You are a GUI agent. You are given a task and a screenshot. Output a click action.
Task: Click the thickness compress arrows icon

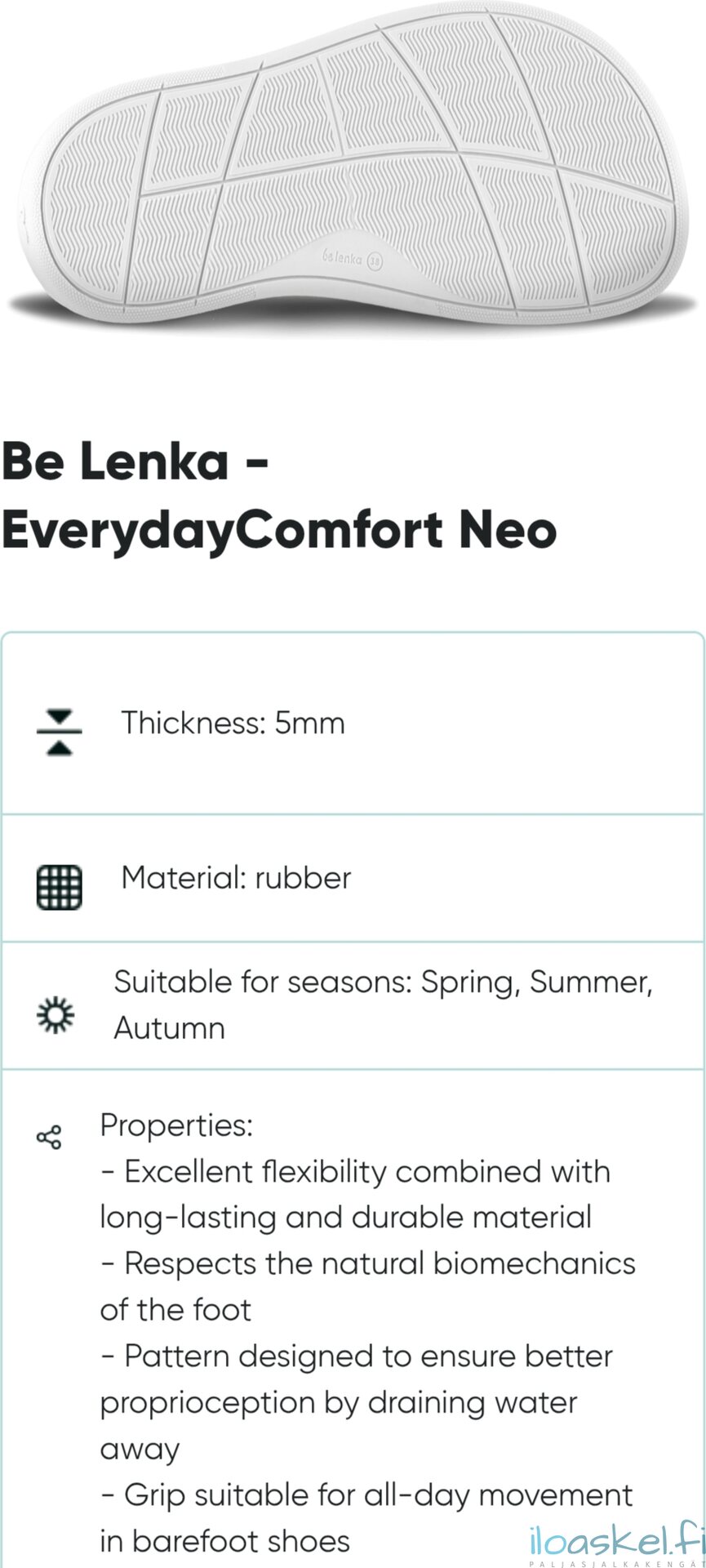pos(60,733)
